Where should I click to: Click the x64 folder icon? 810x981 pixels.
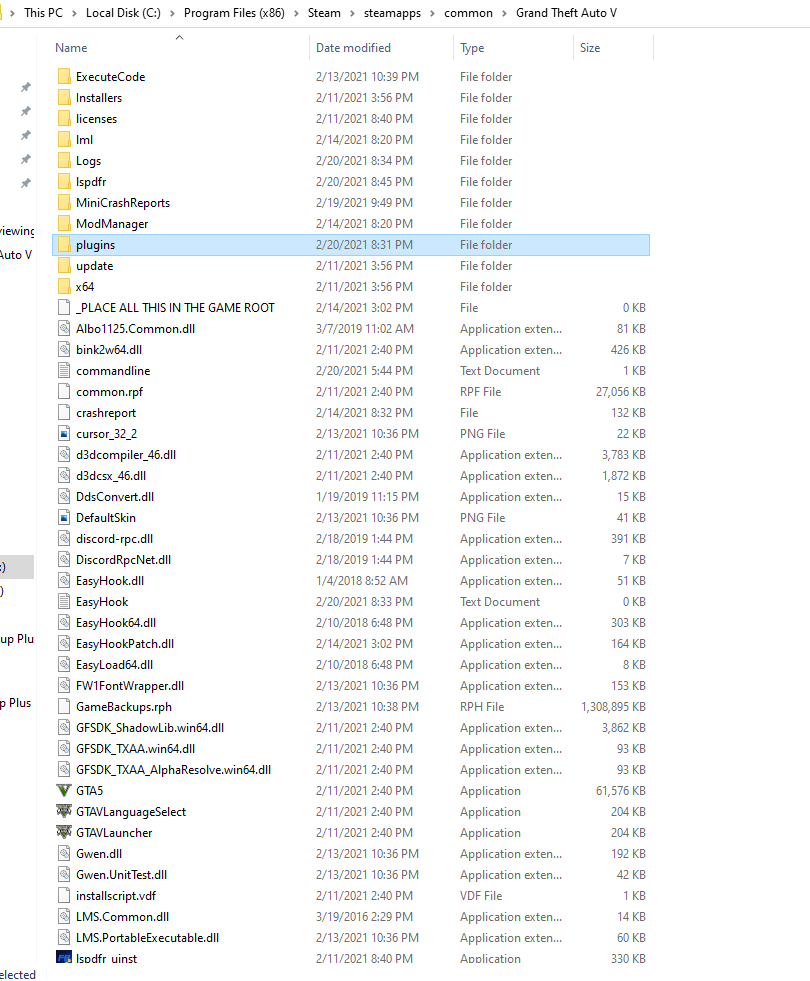(64, 287)
